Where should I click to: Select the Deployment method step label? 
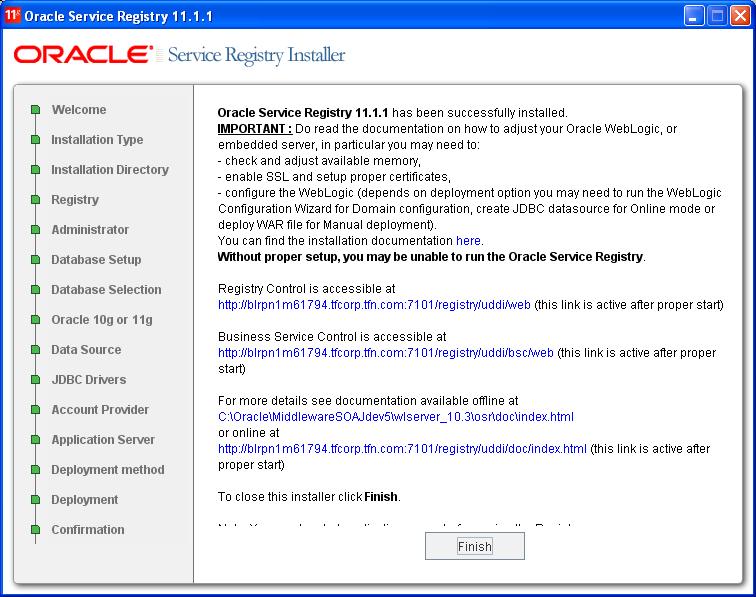point(108,470)
